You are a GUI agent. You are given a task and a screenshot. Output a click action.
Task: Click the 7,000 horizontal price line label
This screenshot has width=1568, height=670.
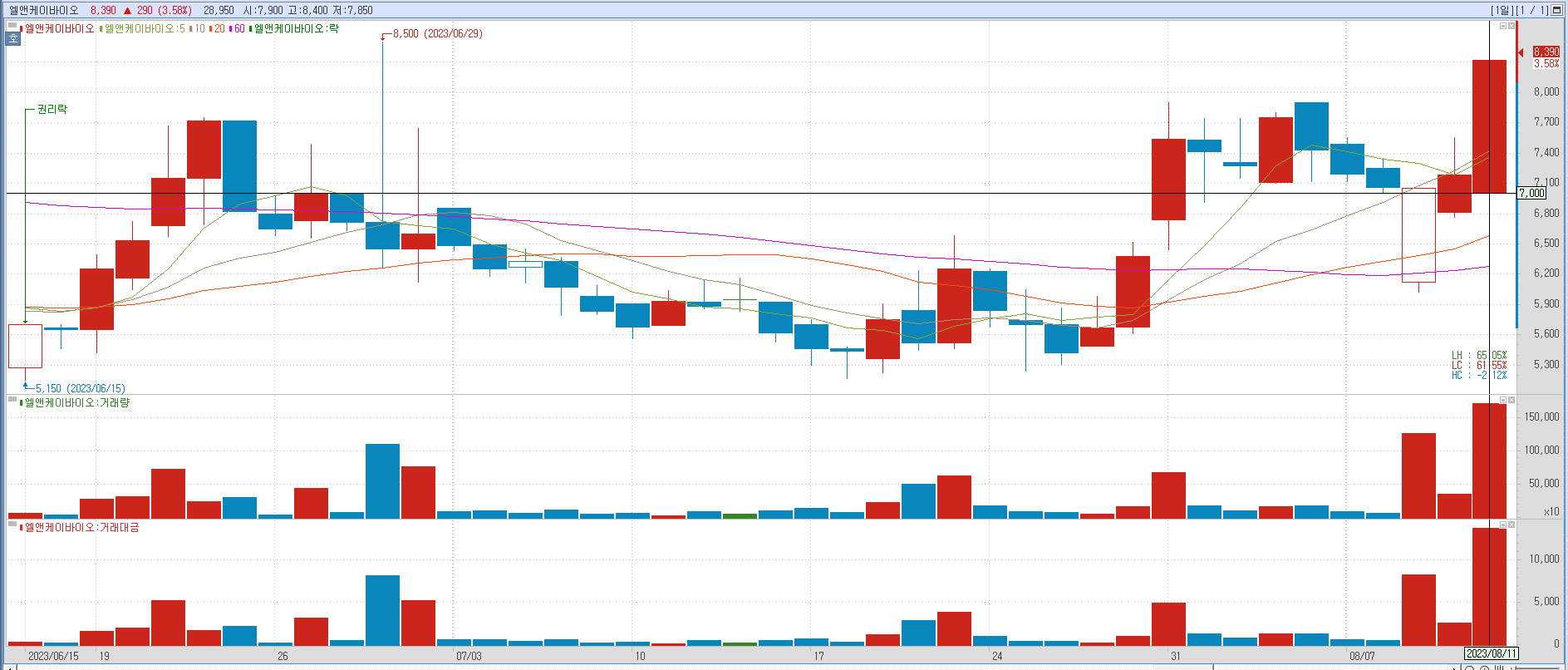tap(1531, 193)
